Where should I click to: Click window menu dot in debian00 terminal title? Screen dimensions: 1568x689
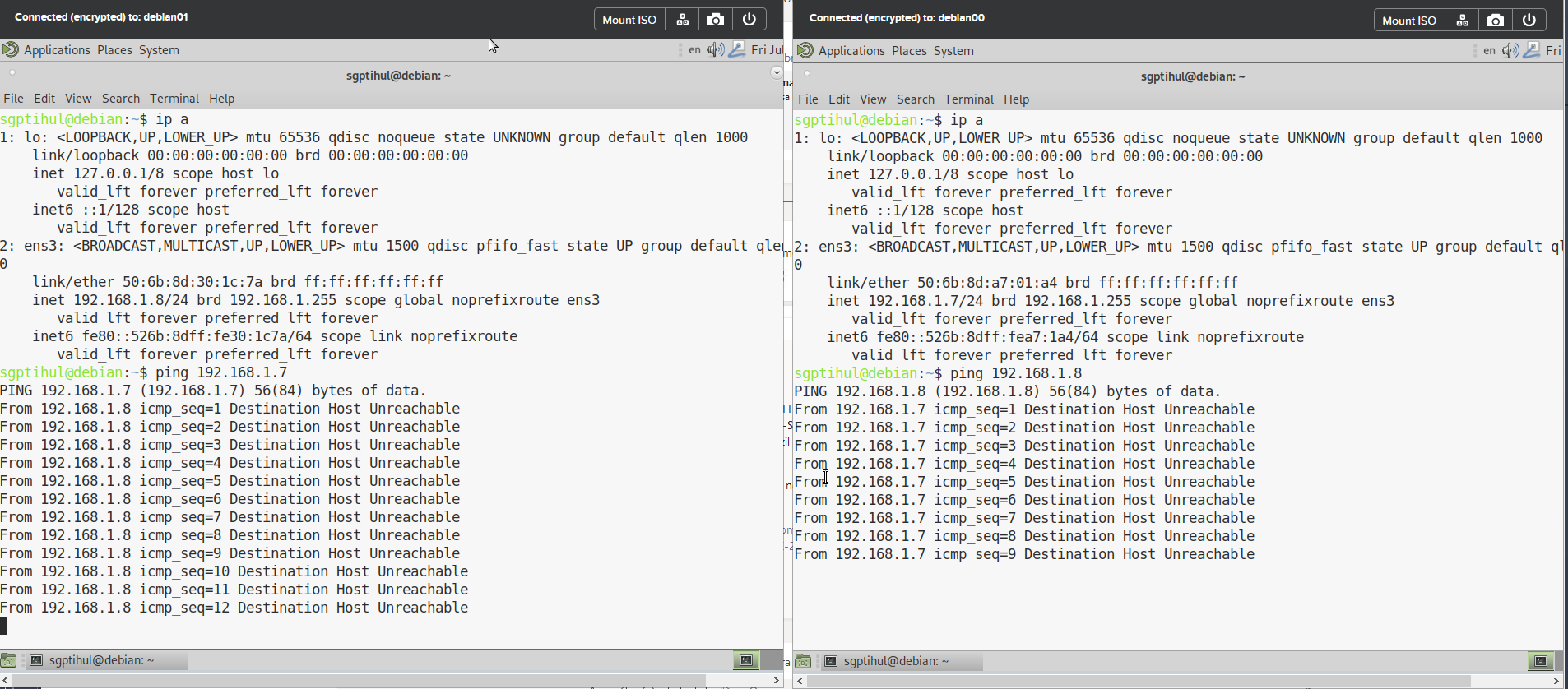[807, 73]
